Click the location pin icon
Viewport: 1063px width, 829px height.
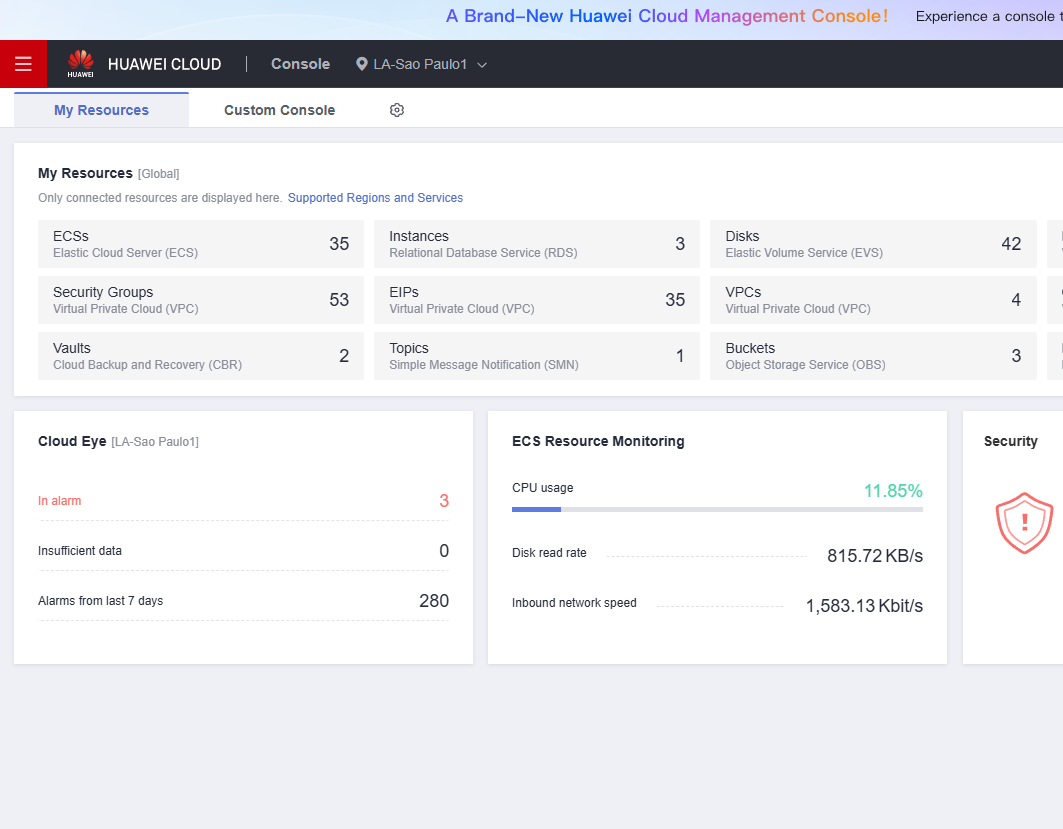pos(362,64)
